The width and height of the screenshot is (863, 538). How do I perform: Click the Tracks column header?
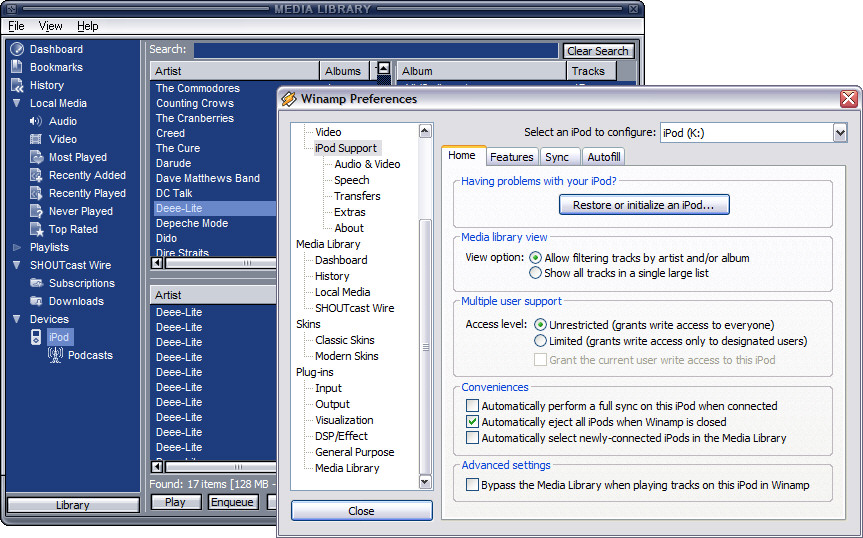tap(591, 71)
